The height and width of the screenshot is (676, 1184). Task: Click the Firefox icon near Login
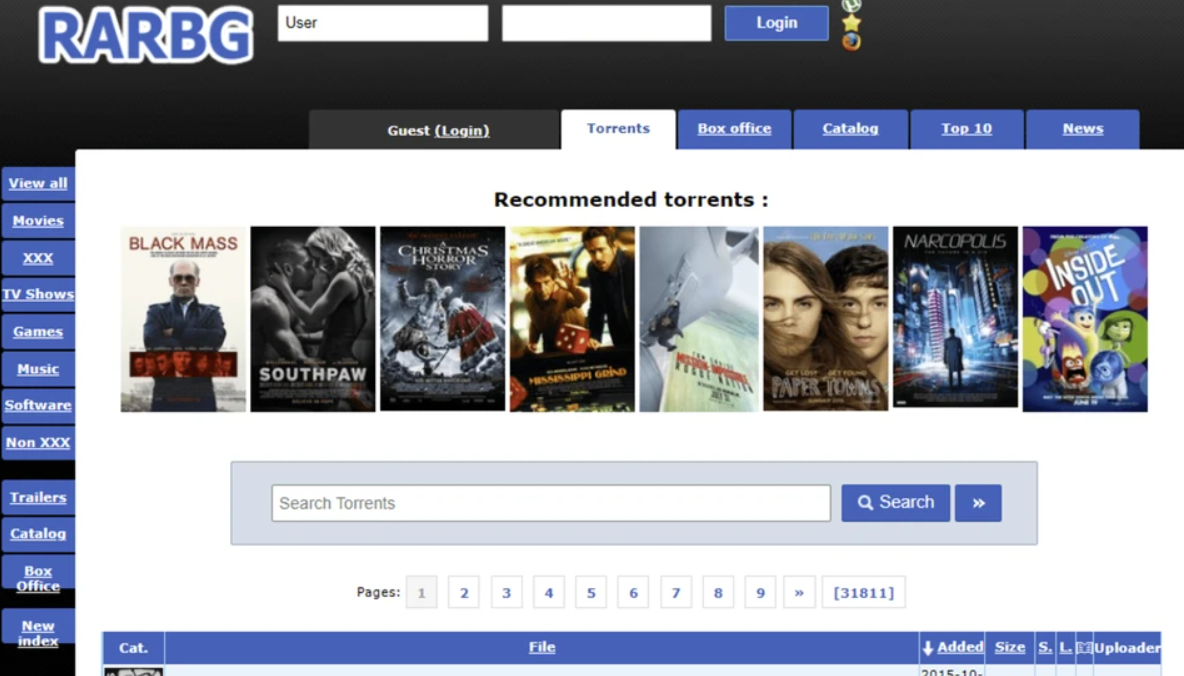click(851, 42)
